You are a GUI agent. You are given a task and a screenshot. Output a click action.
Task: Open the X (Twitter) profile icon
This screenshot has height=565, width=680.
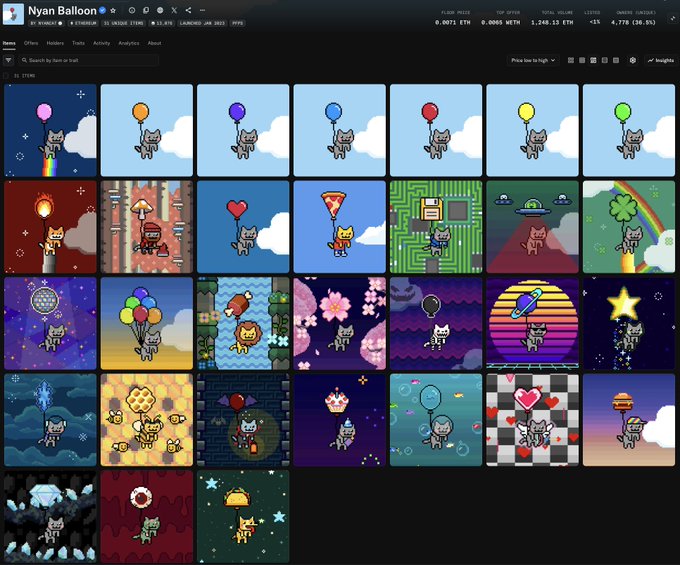coord(174,10)
